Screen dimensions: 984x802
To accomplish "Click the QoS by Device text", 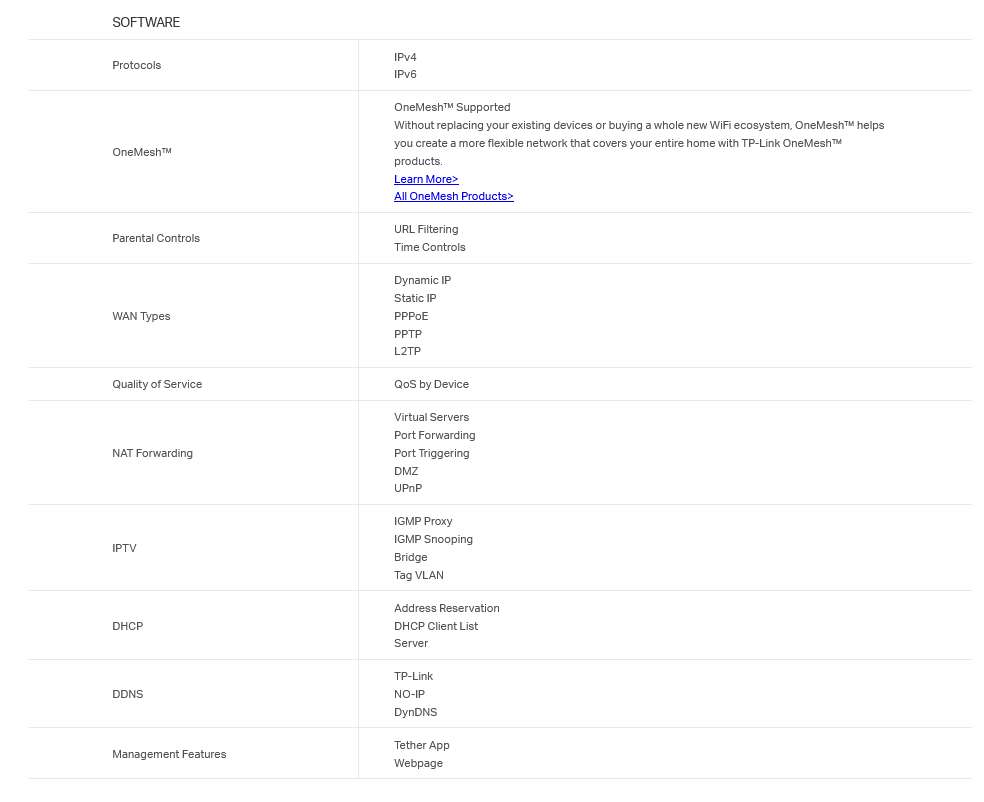I will [x=432, y=384].
